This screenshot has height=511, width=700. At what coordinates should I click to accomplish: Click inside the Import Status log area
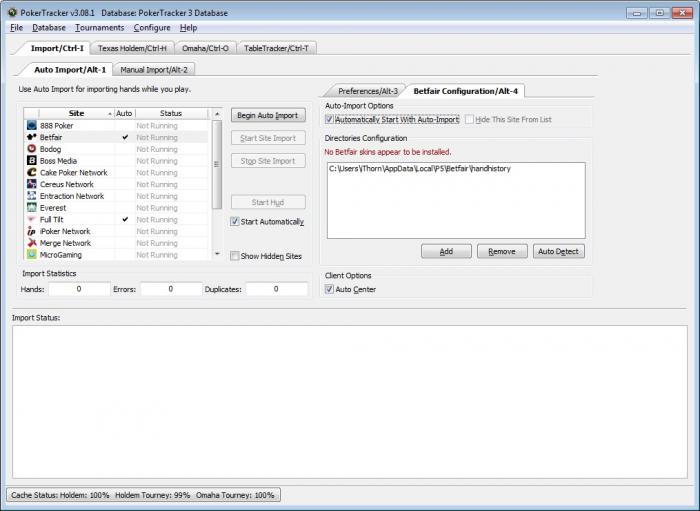click(350, 402)
